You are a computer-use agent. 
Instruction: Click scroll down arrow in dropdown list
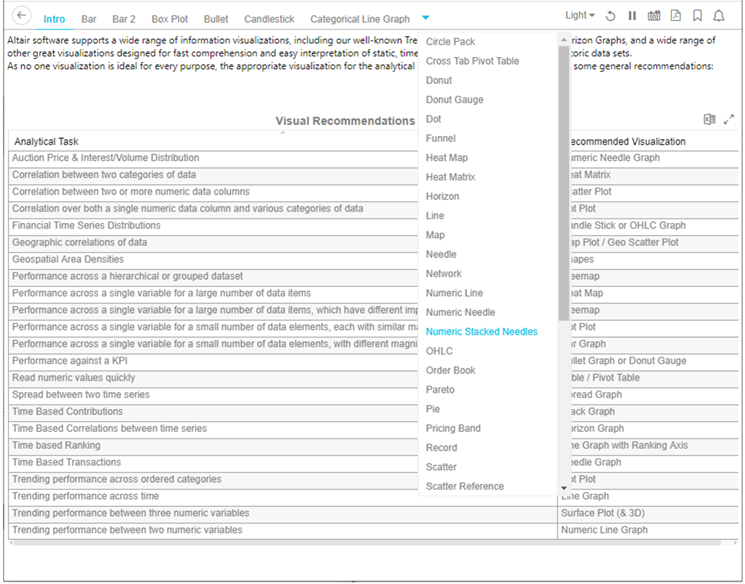click(x=564, y=488)
